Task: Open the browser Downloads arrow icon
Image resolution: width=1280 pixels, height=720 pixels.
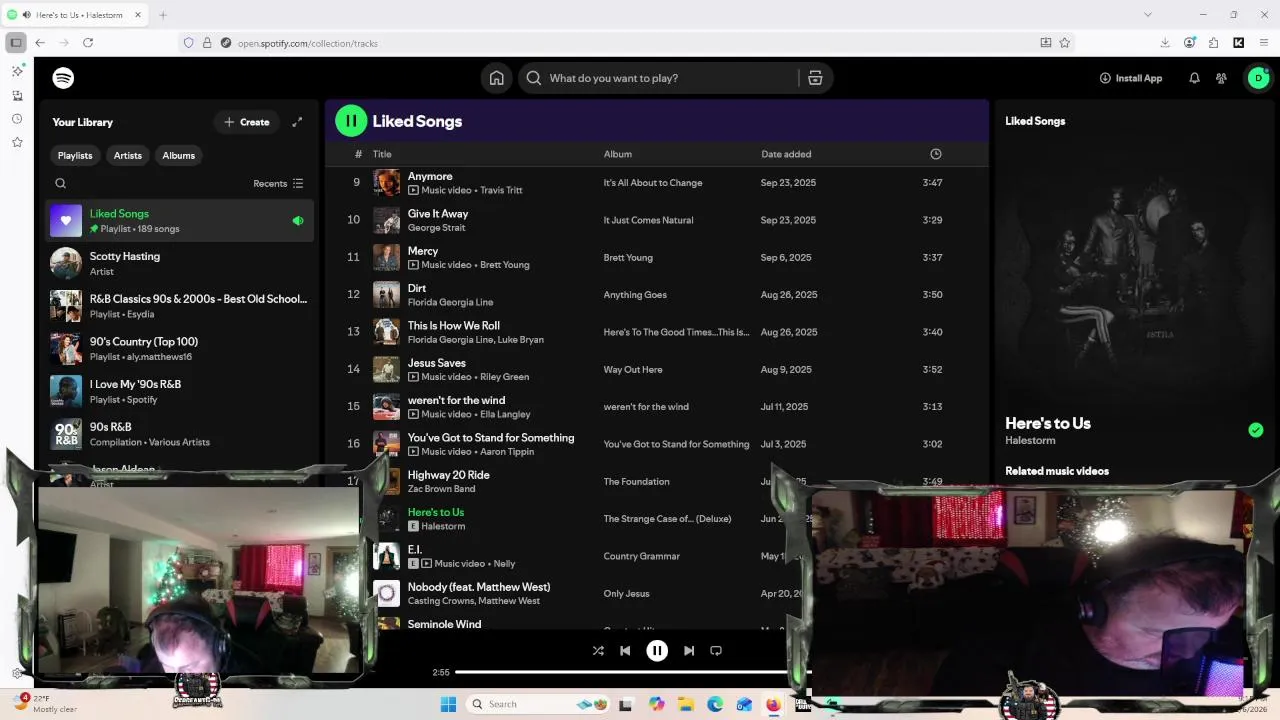Action: (1165, 43)
